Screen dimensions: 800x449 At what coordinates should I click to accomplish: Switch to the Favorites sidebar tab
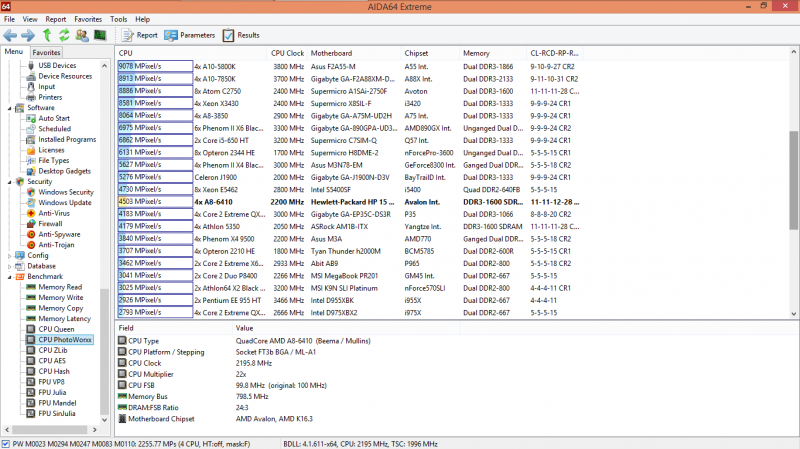46,52
